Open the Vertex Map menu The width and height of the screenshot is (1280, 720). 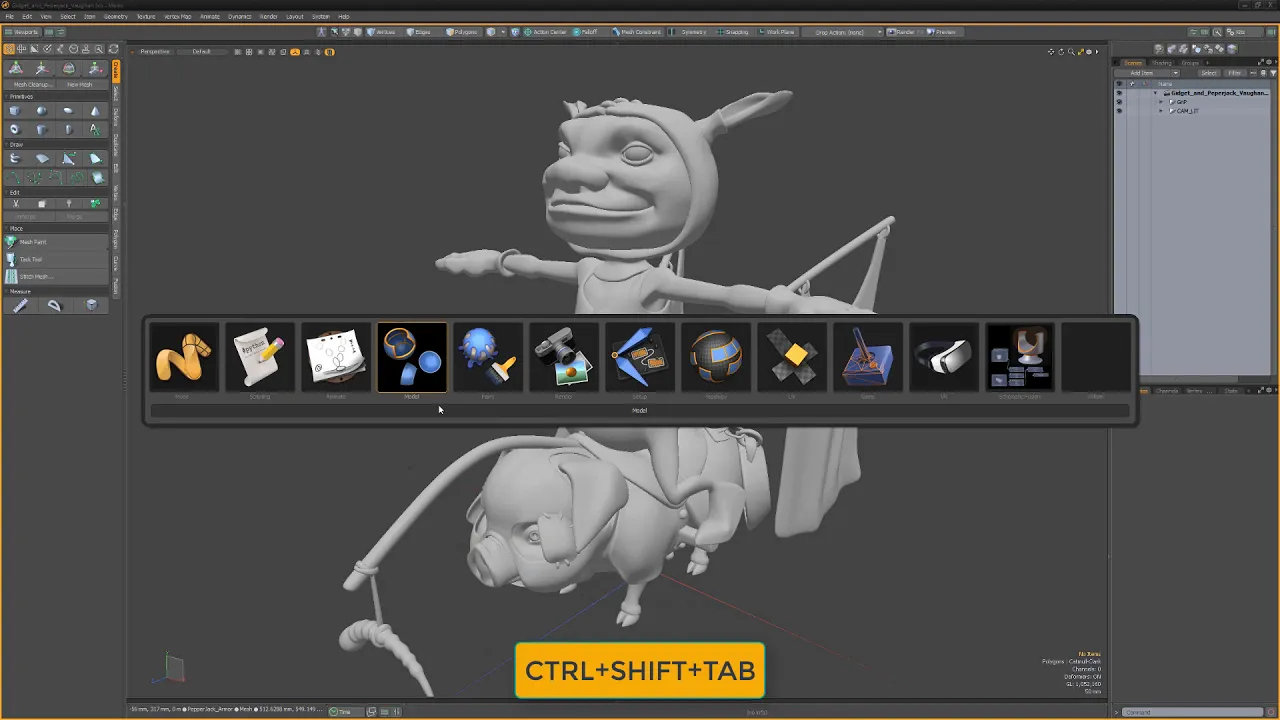coord(178,17)
